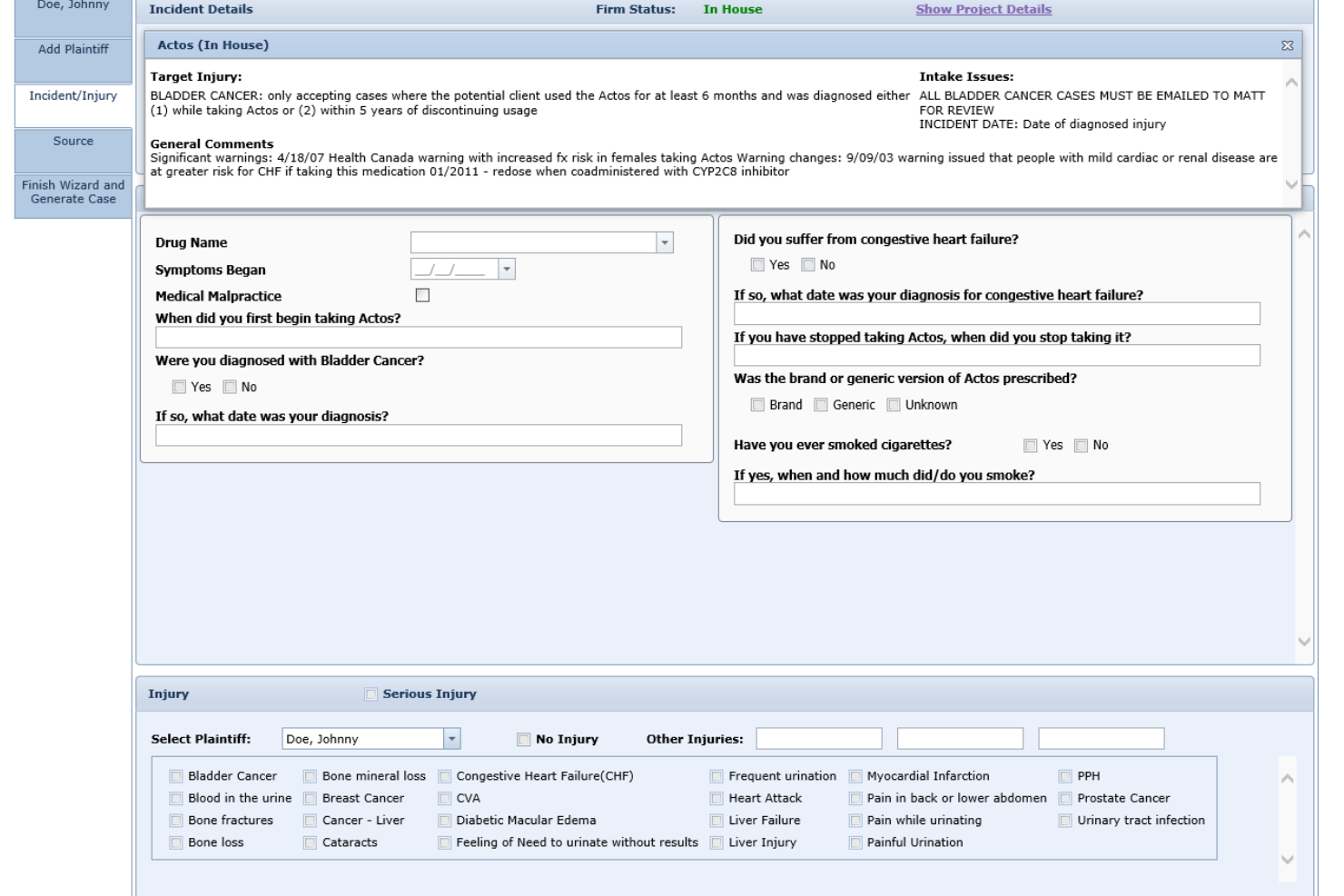Click the 'first begin taking Actos' field
Screen dimensions: 1344x896
click(419, 338)
